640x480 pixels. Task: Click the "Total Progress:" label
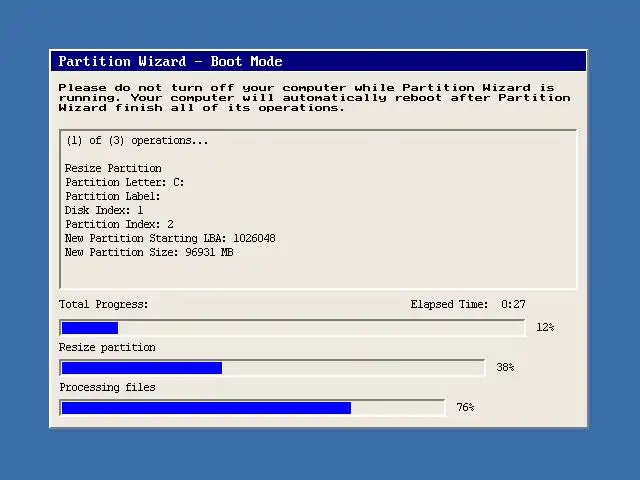[103, 304]
